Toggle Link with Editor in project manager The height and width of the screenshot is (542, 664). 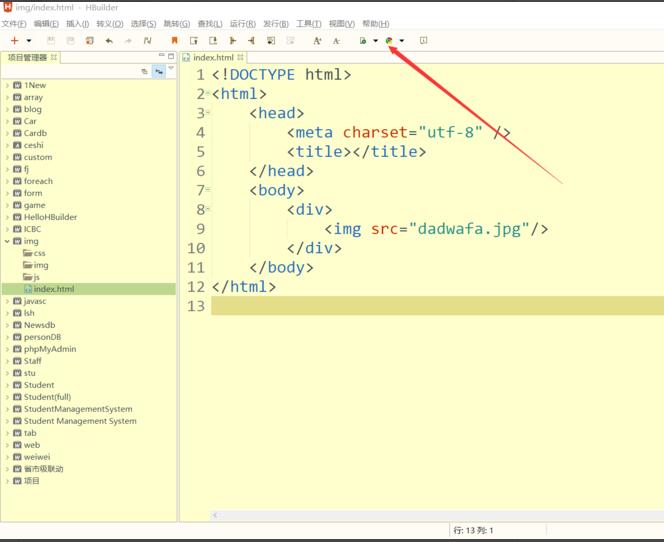coord(159,72)
